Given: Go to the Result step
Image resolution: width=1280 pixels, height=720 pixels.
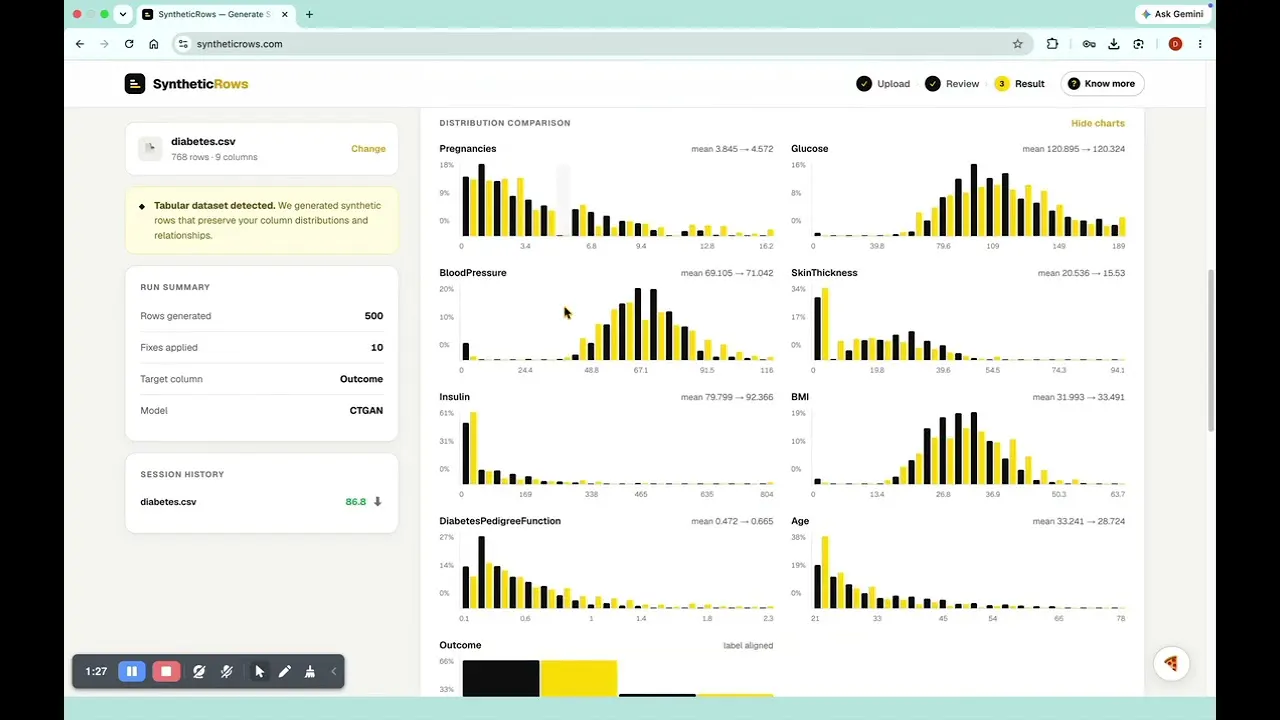Looking at the screenshot, I should (1019, 84).
